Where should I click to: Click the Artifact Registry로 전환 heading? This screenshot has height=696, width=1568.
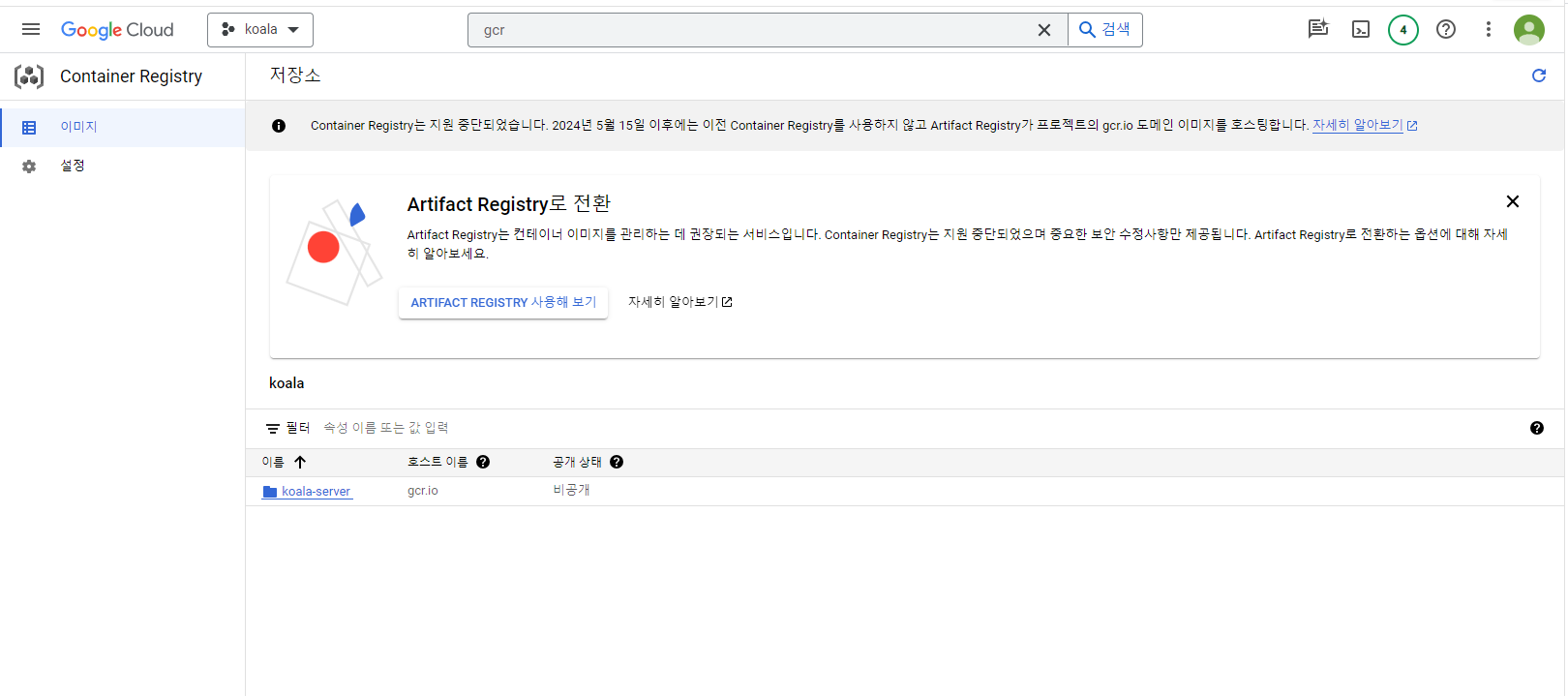click(x=509, y=203)
